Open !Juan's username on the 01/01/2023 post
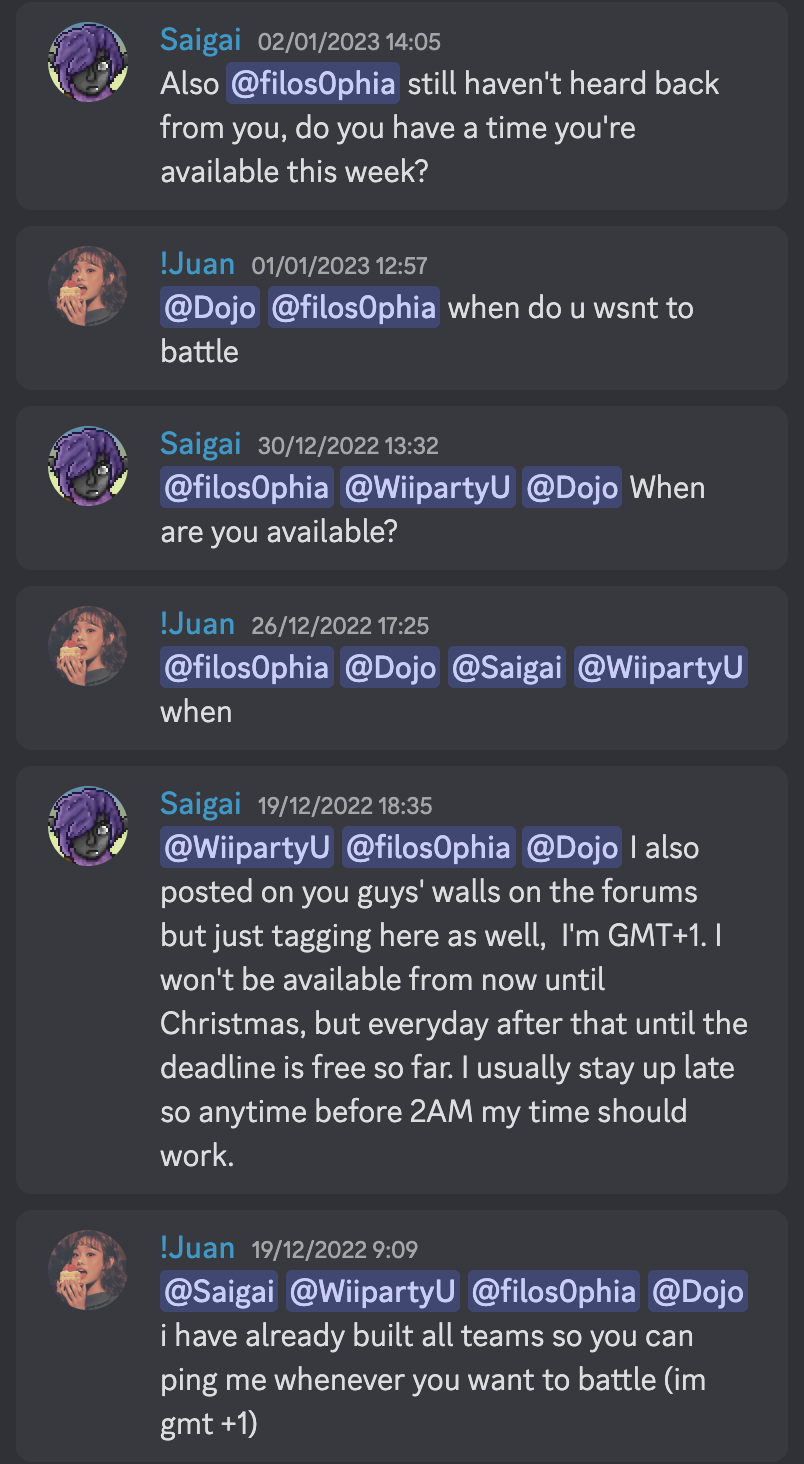Image resolution: width=804 pixels, height=1464 pixels. (197, 264)
